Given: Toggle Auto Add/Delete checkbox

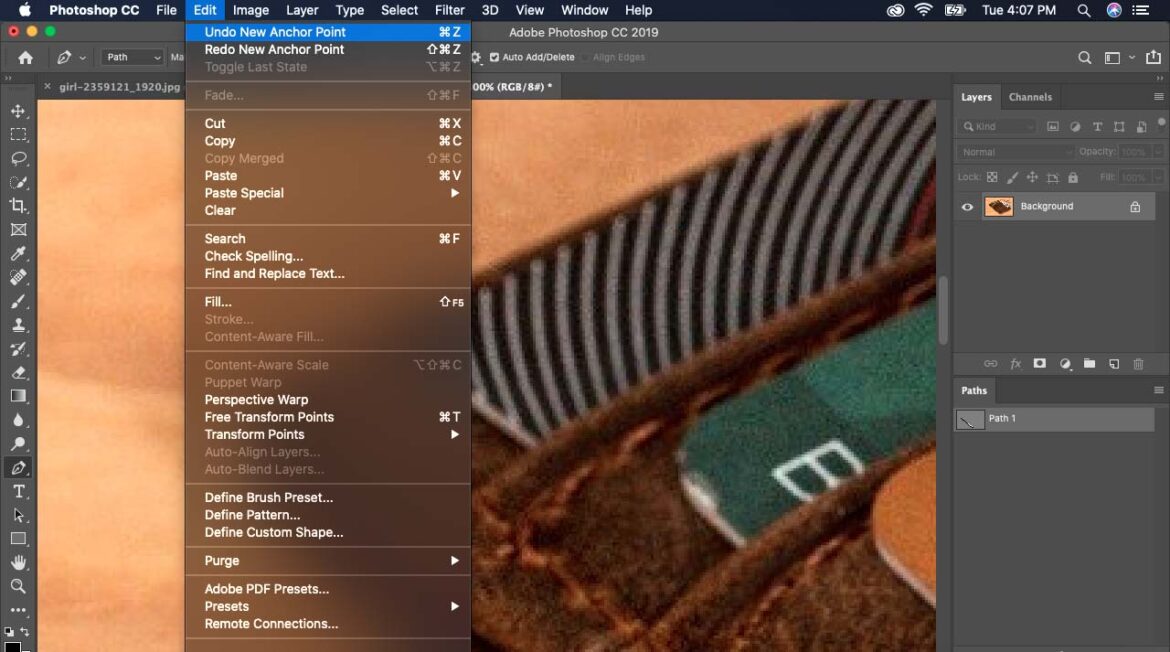Looking at the screenshot, I should 494,58.
